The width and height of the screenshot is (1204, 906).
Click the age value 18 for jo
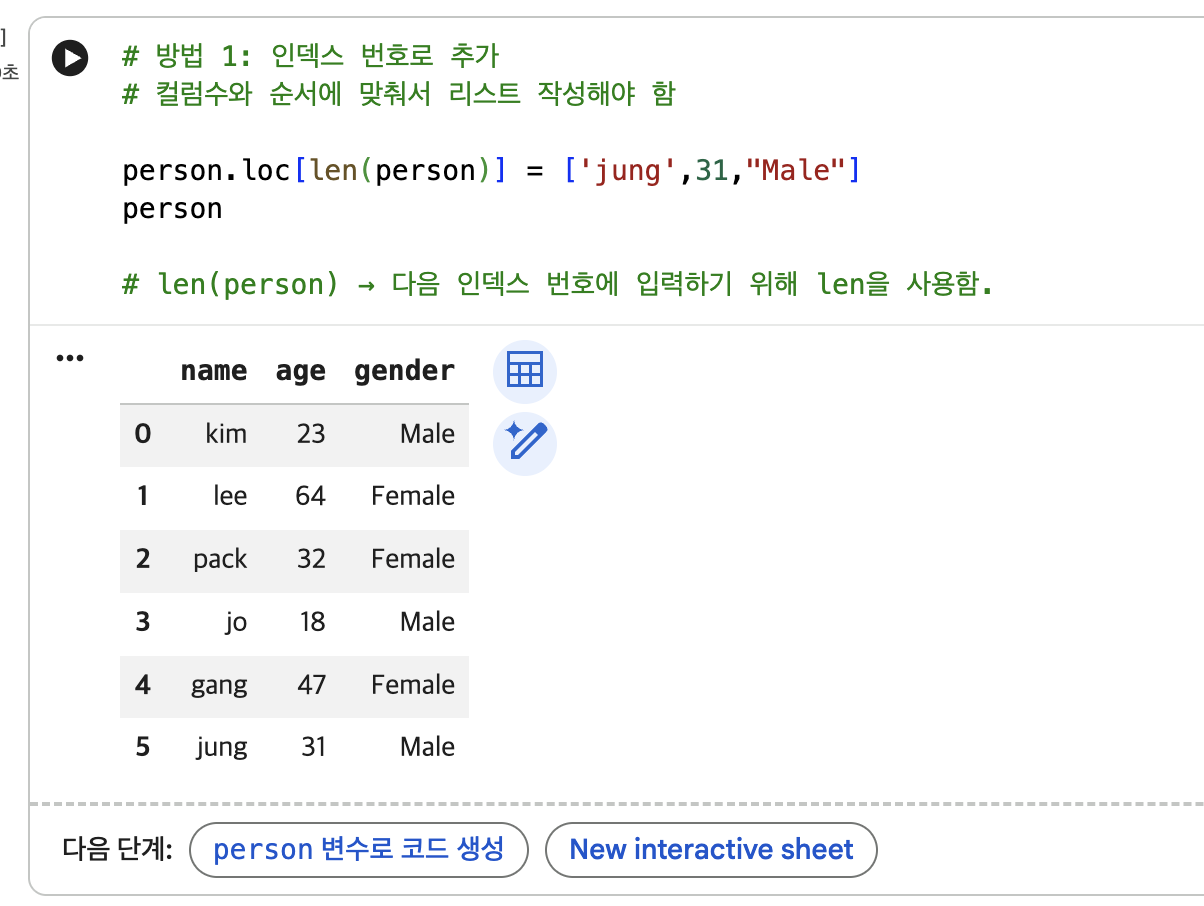tap(312, 622)
